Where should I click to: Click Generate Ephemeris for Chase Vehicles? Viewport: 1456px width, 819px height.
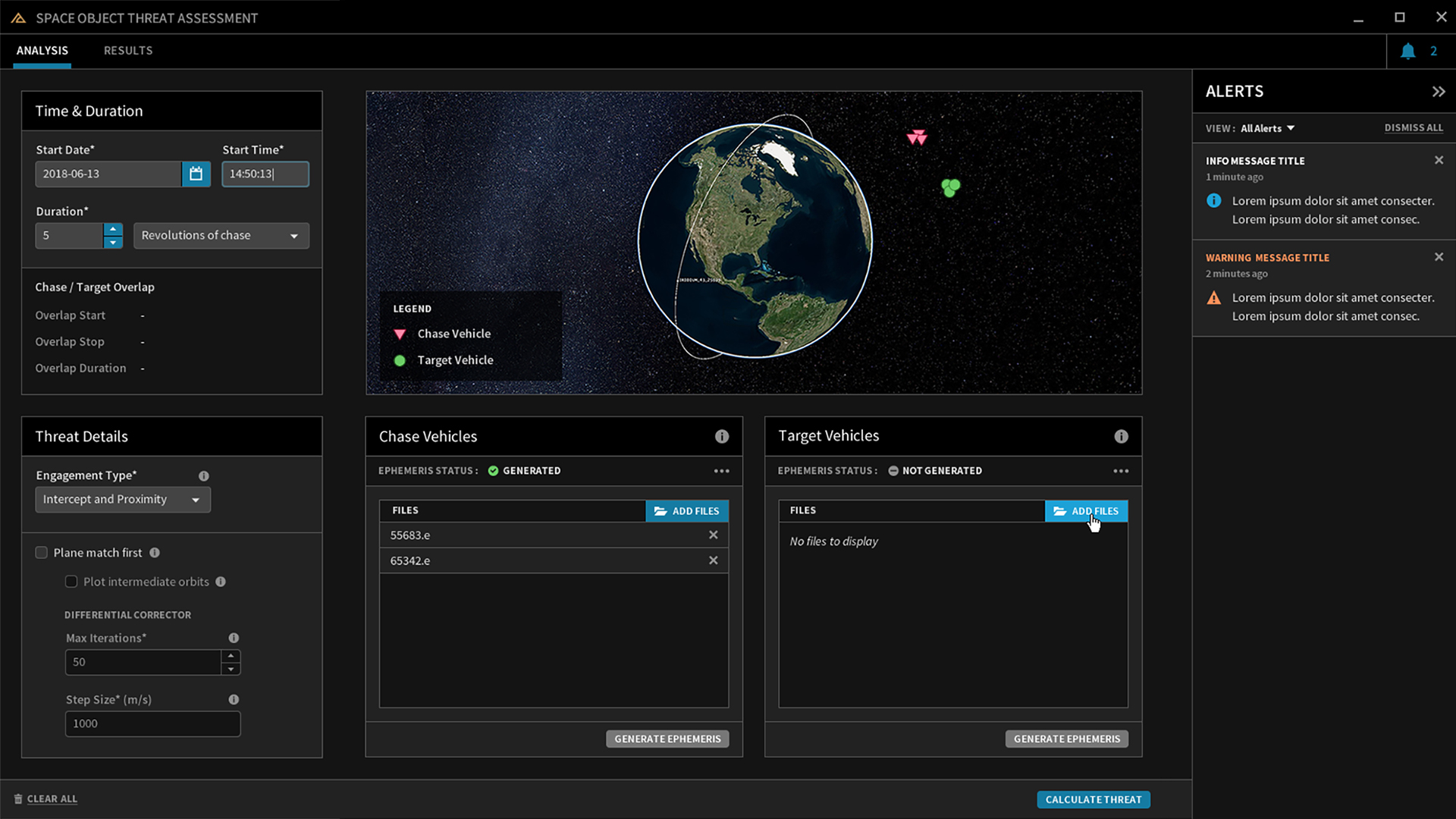[x=667, y=738]
